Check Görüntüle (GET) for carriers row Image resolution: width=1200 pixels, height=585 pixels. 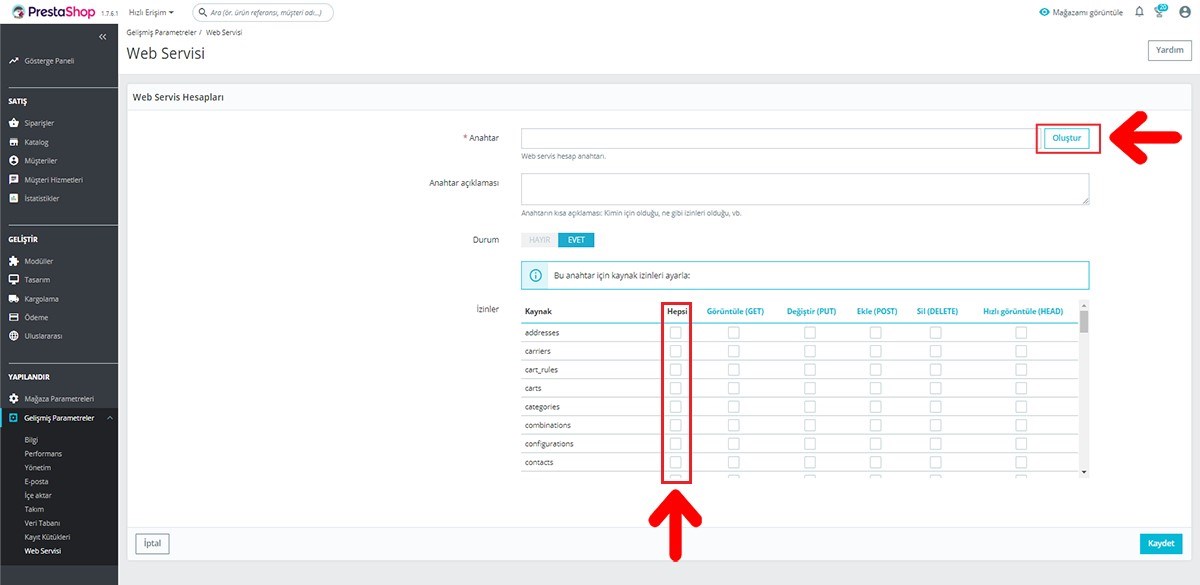point(734,351)
